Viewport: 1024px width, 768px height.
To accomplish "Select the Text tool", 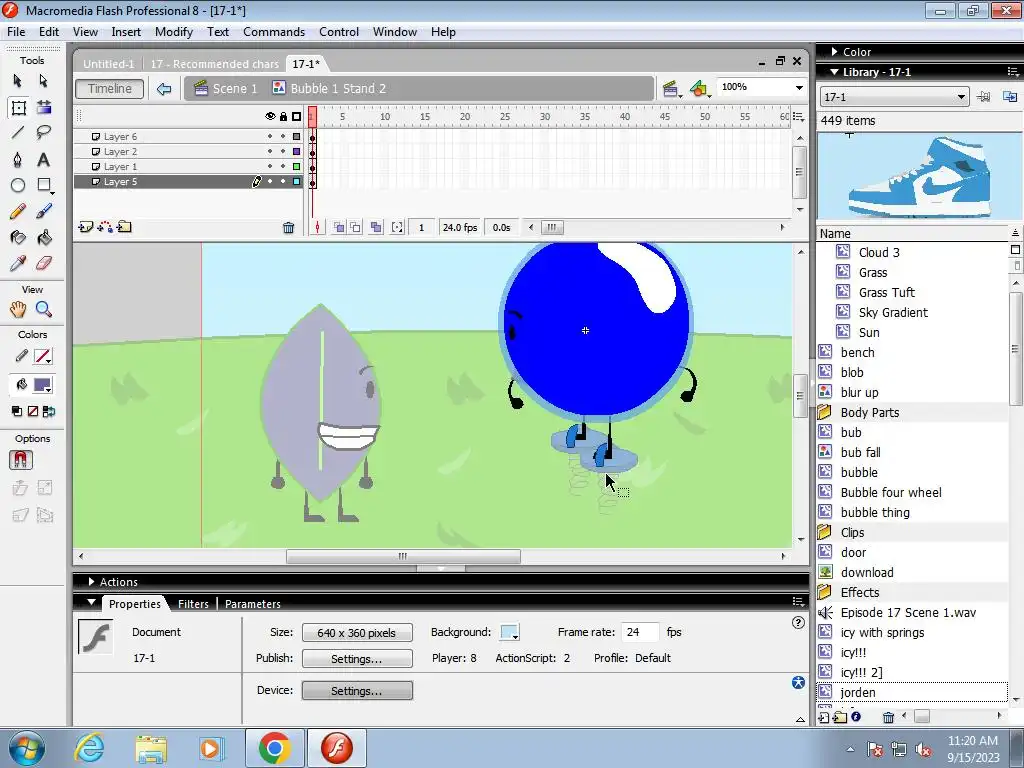I will coord(44,159).
